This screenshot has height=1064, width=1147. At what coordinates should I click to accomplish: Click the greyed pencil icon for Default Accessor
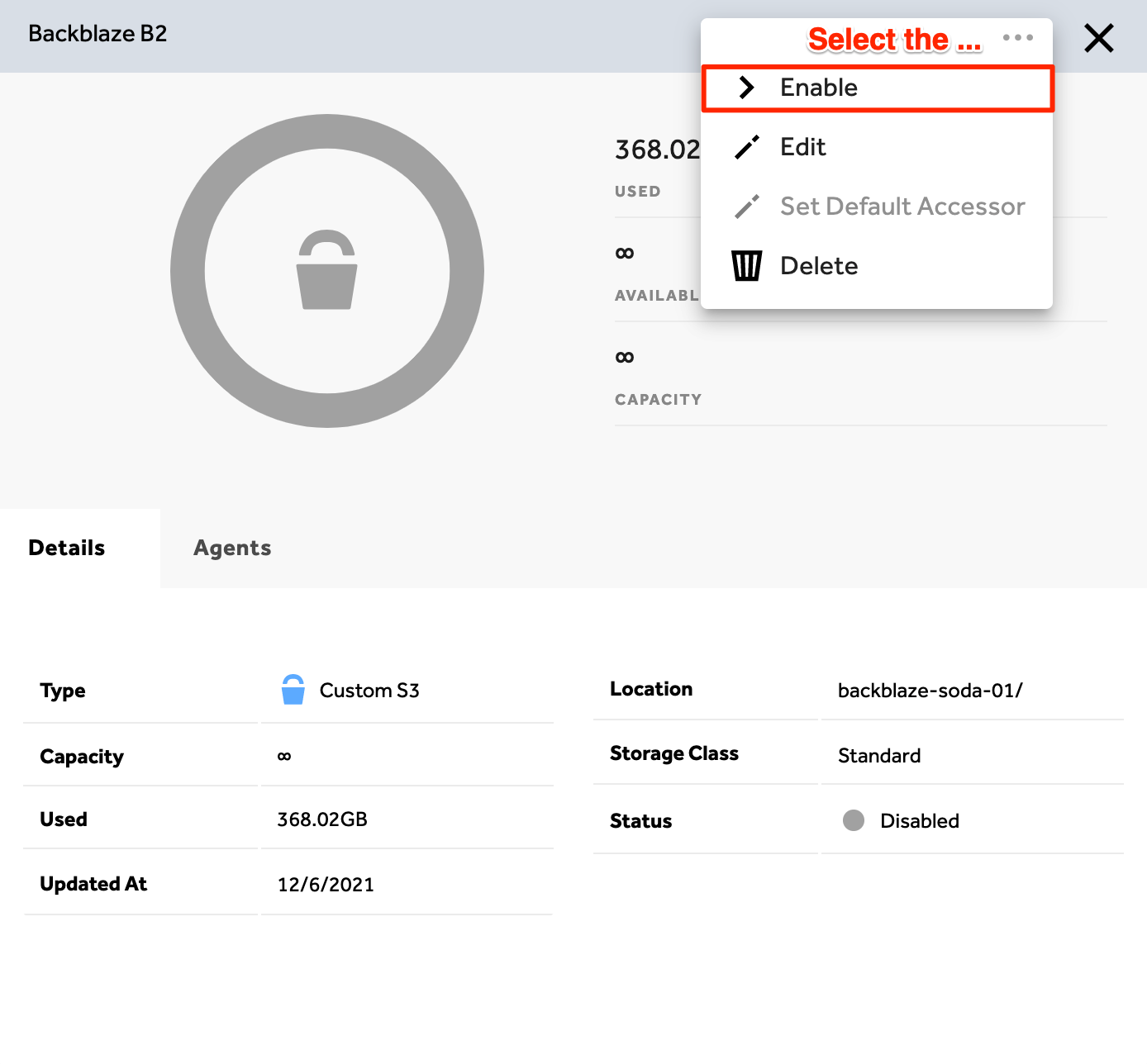747,207
